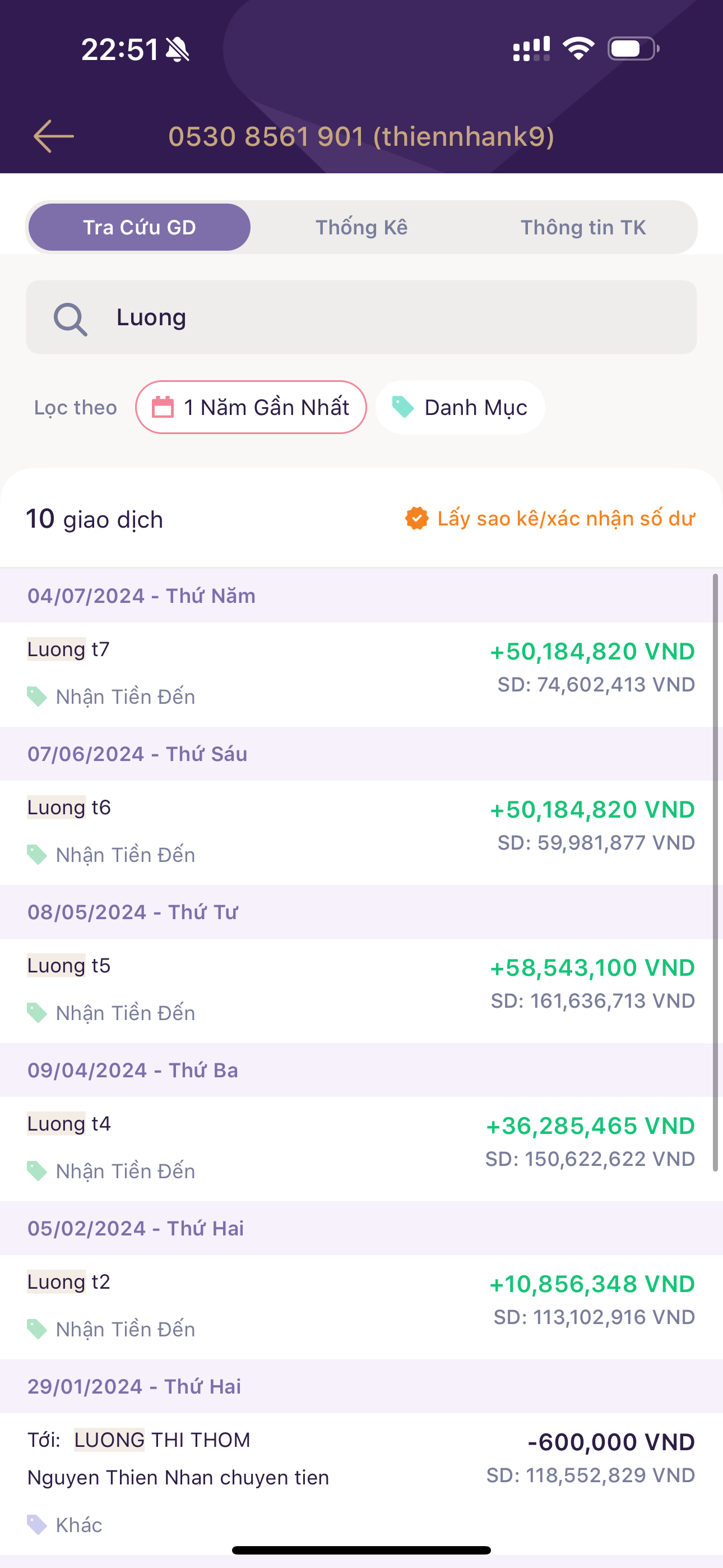Open the Thông tin TK tab
This screenshot has height=1568, width=723.
[583, 227]
